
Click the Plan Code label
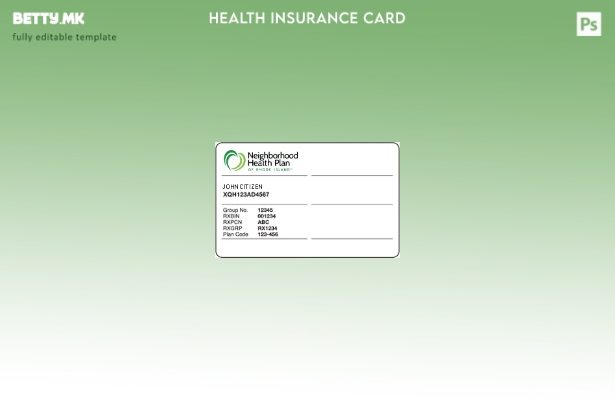235,234
